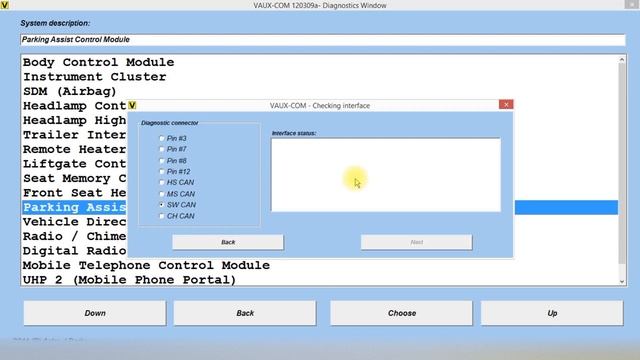Select the Digital Radio list entry
Viewport: 640px width, 360px height.
click(75, 251)
